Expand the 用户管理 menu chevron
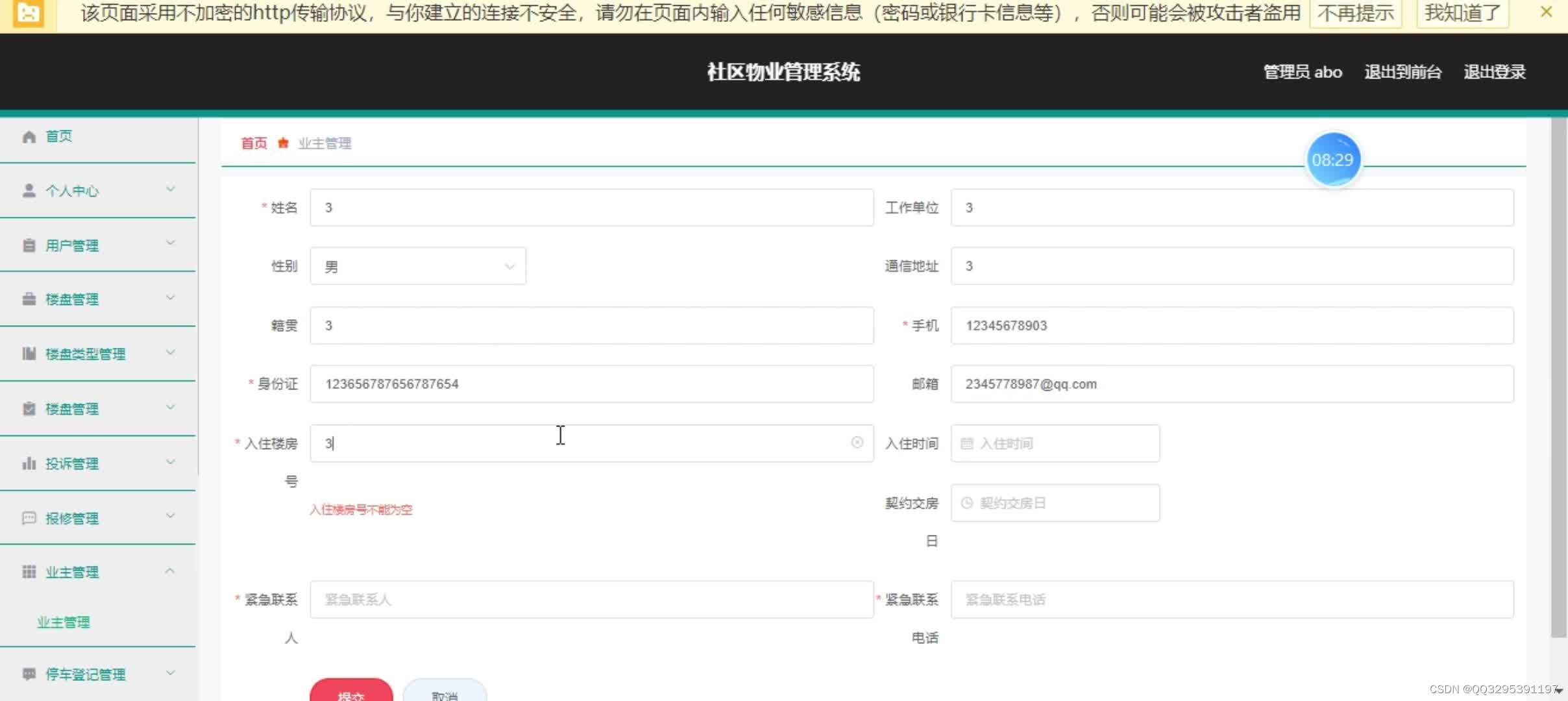The width and height of the screenshot is (1568, 701). 170,243
